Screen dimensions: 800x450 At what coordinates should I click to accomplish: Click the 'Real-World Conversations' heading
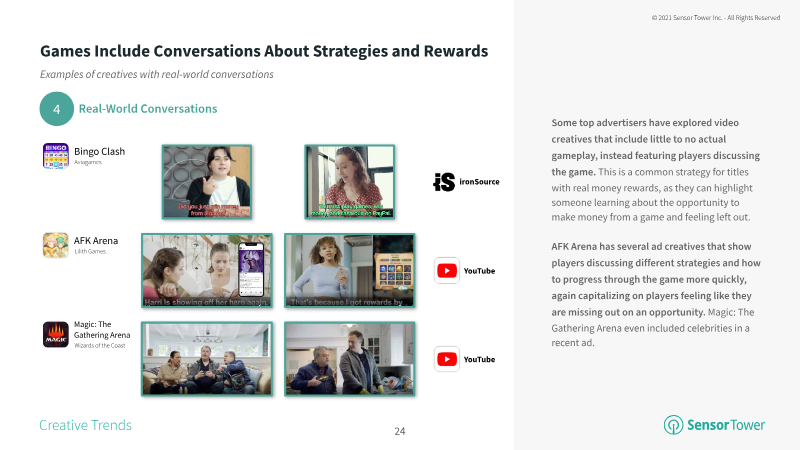pyautogui.click(x=148, y=109)
